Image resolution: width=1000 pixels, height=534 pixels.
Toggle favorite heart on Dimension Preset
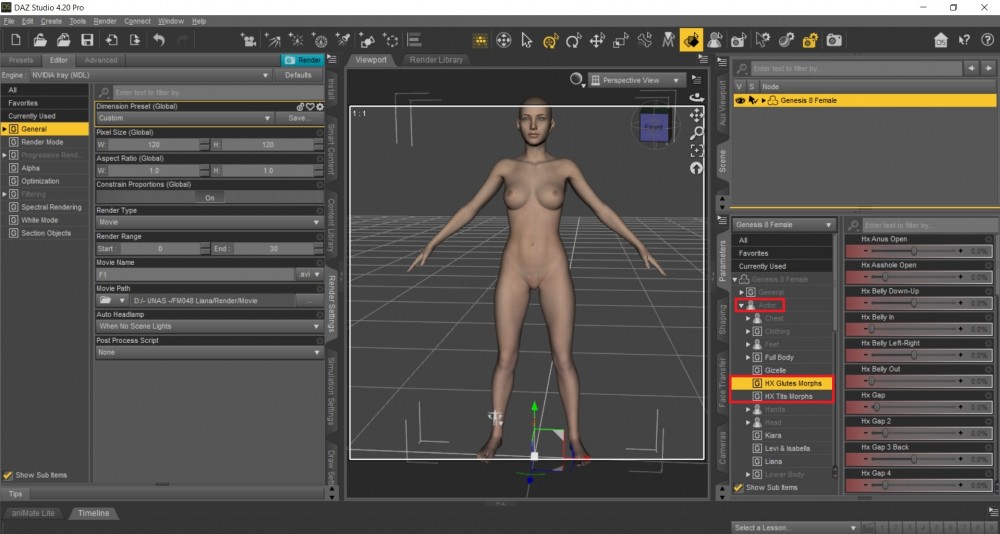pos(310,107)
